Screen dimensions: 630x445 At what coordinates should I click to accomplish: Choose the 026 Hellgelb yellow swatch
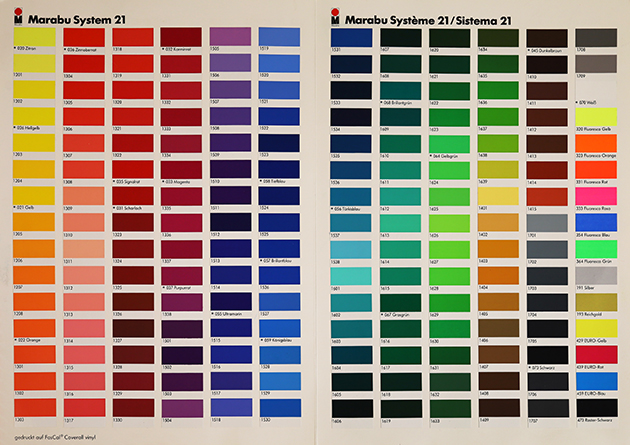(35, 116)
